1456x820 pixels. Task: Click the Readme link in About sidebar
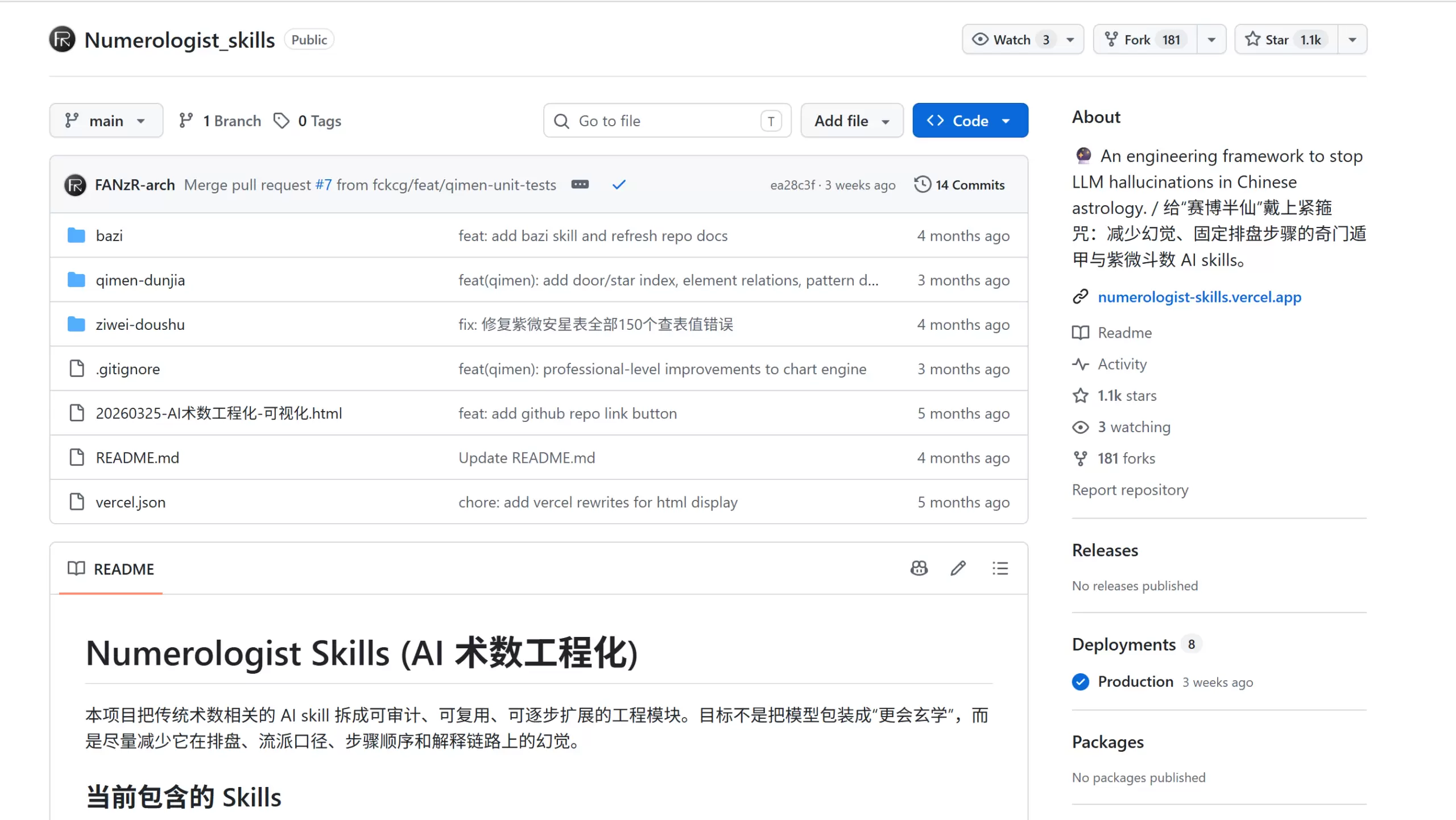pos(1124,333)
